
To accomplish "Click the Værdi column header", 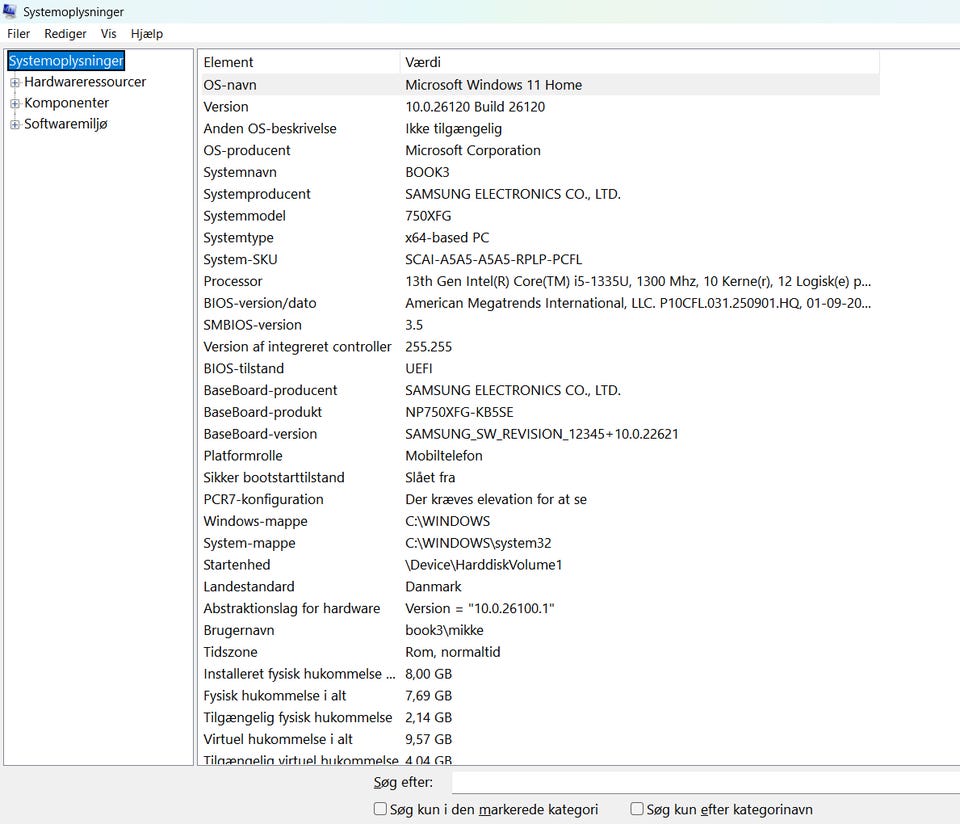I will click(640, 62).
